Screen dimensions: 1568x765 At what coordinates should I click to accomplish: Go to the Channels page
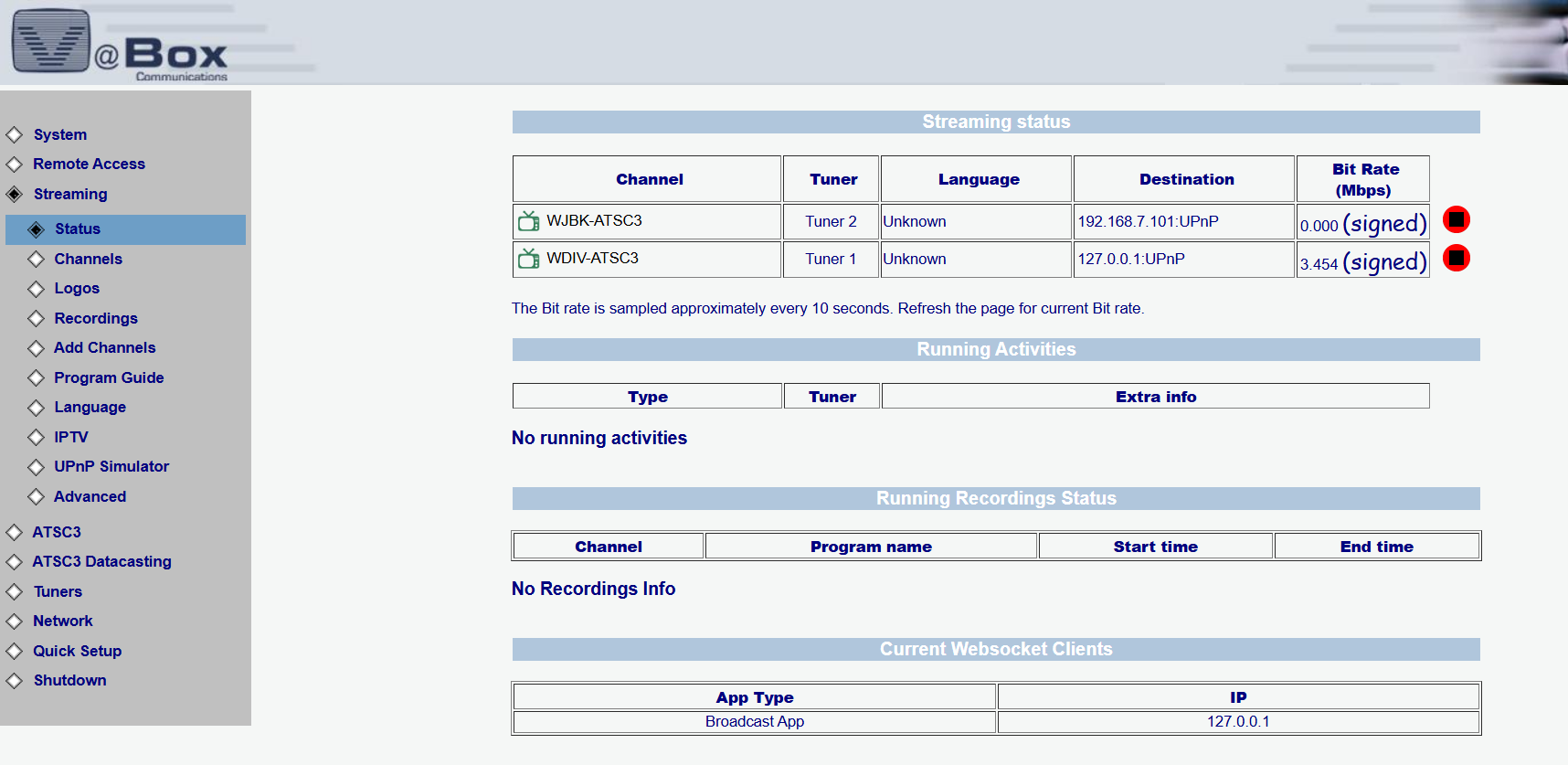point(88,259)
